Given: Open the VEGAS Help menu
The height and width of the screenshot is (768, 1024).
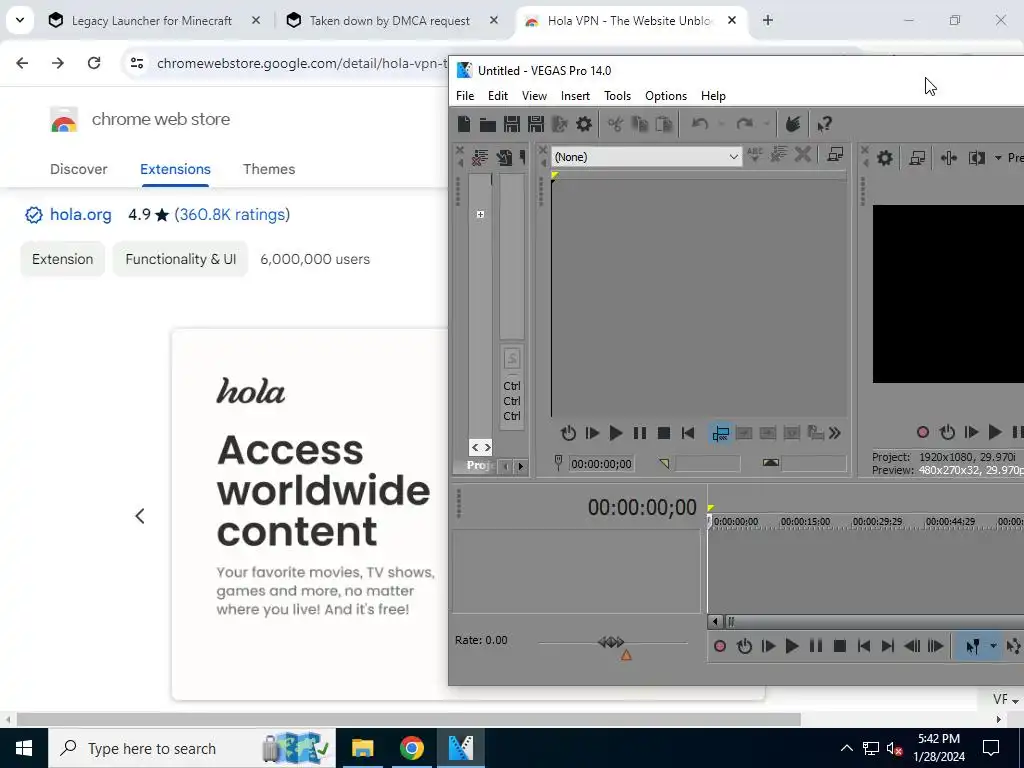Looking at the screenshot, I should click(x=713, y=95).
